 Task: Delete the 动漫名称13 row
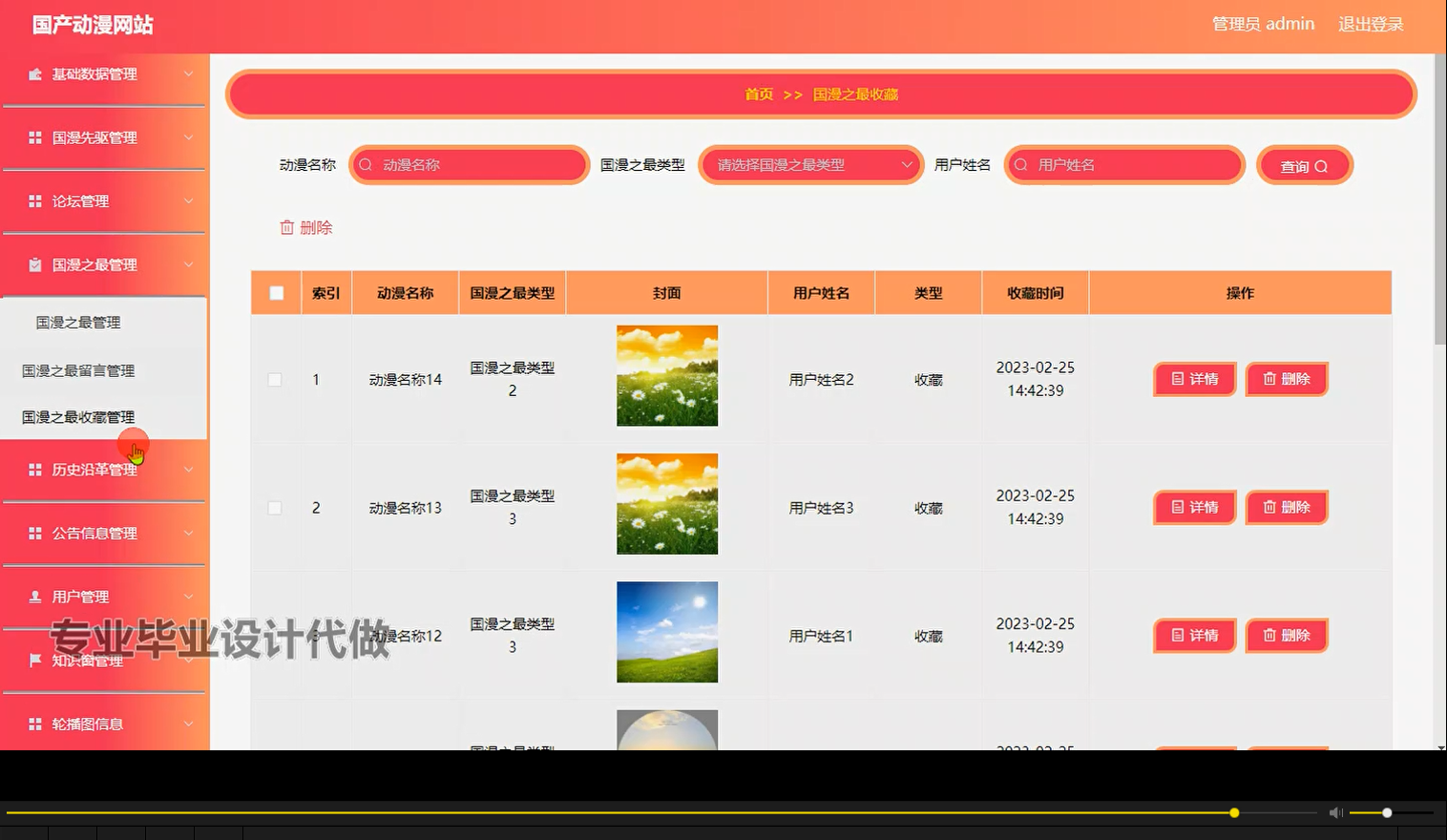(x=1287, y=507)
